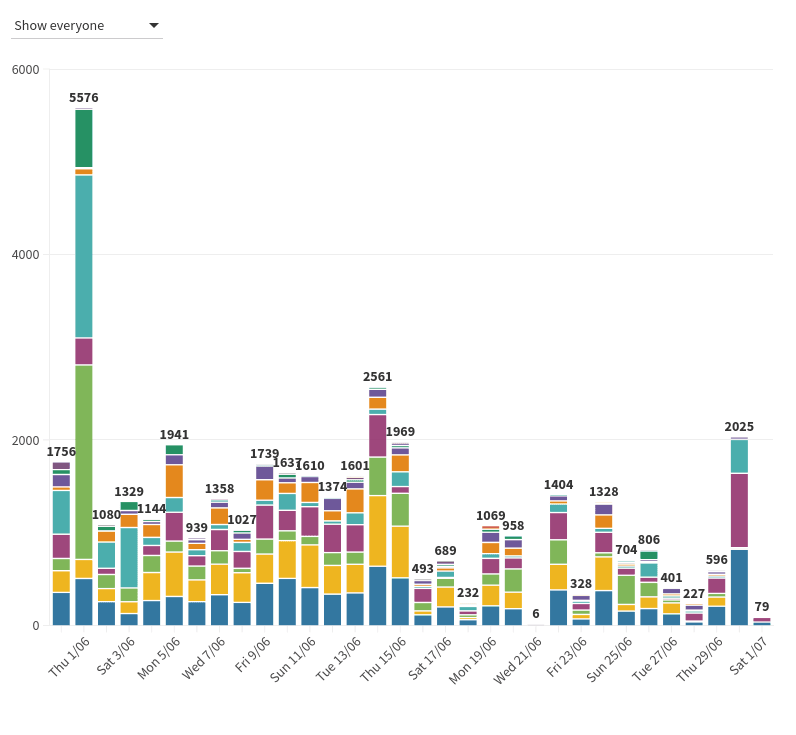Click the 'Thu 15/06' x-axis label
The image size is (796, 735).
pyautogui.click(x=383, y=659)
